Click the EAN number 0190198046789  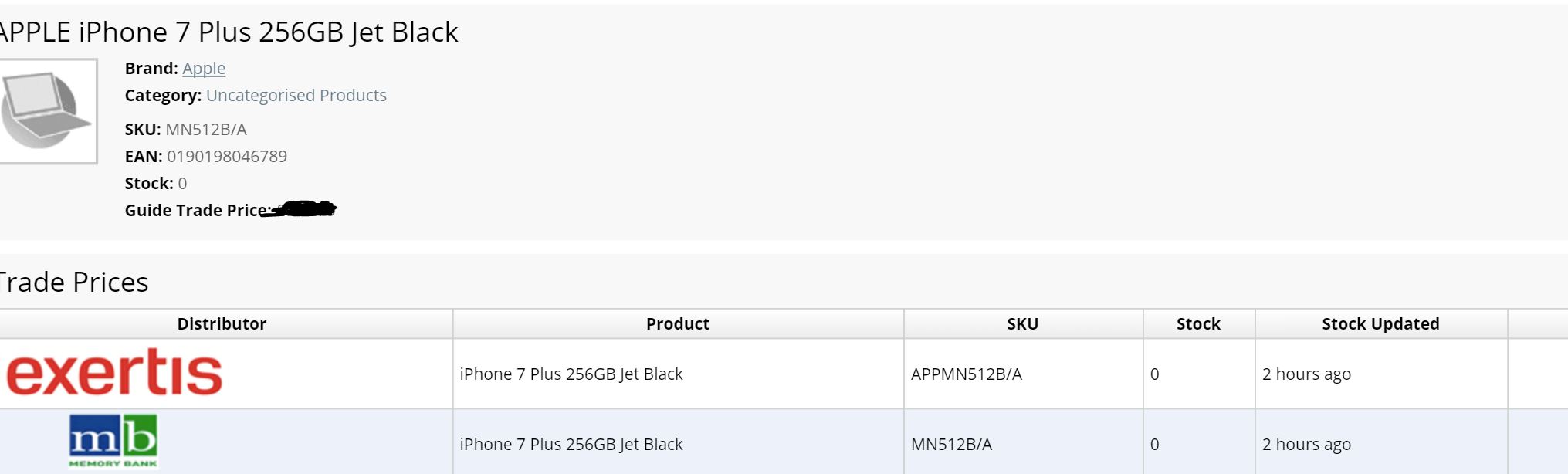pyautogui.click(x=227, y=156)
